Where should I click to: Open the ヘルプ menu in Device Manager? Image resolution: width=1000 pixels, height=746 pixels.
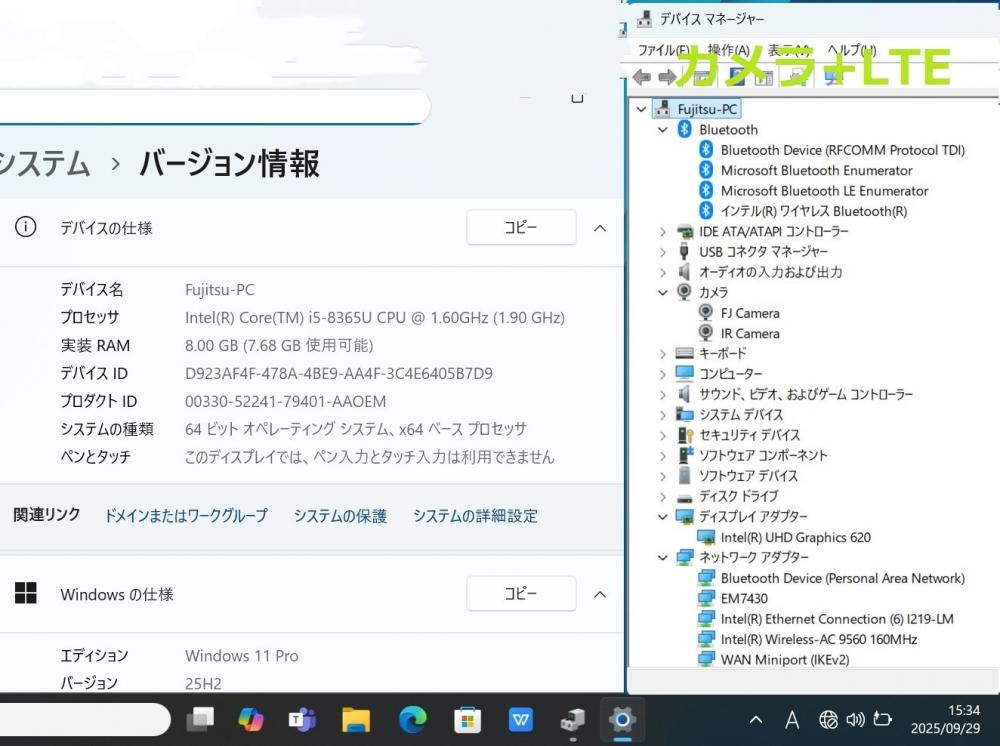click(x=851, y=50)
